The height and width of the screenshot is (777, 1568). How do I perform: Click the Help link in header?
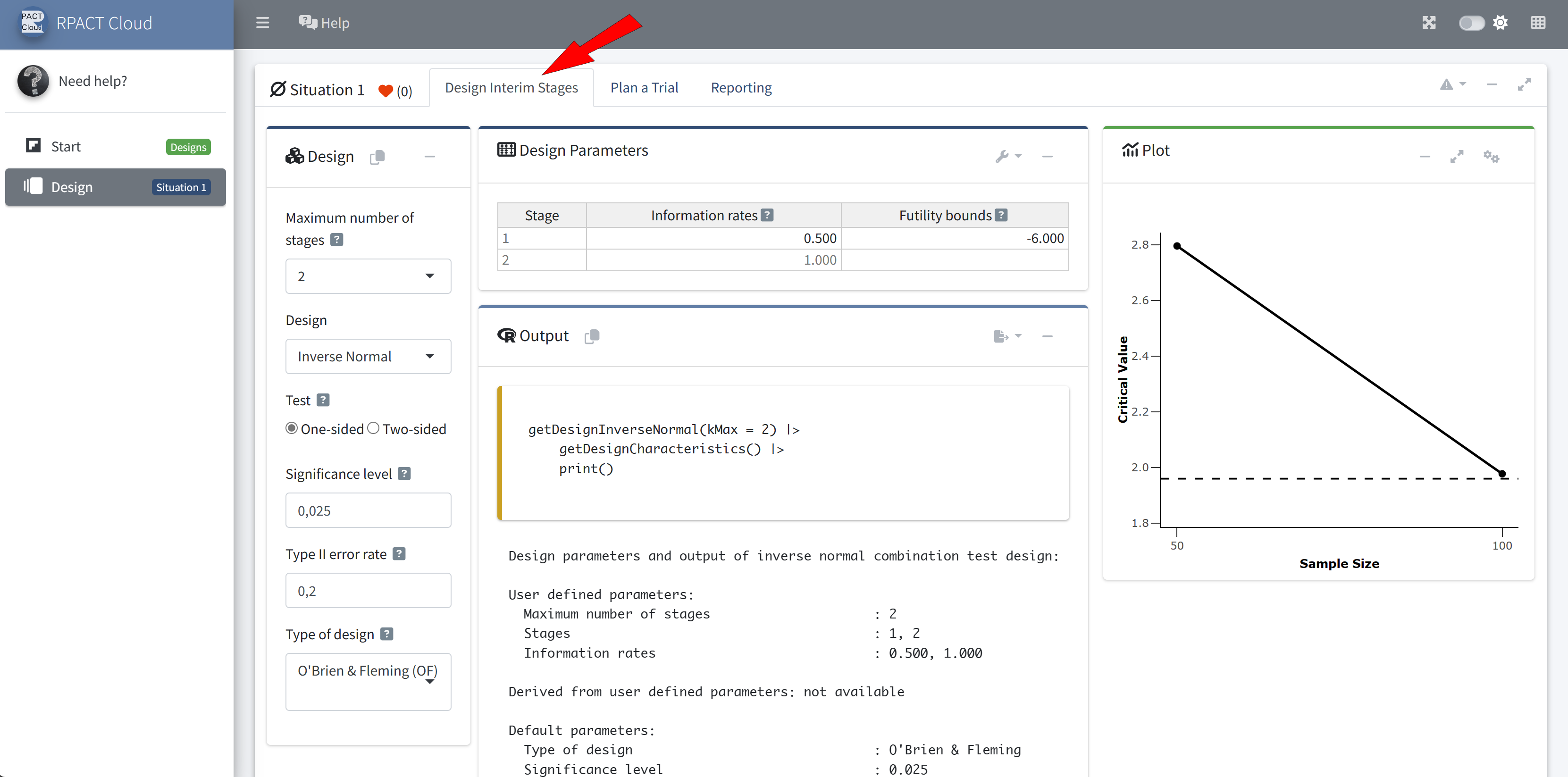pyautogui.click(x=325, y=23)
